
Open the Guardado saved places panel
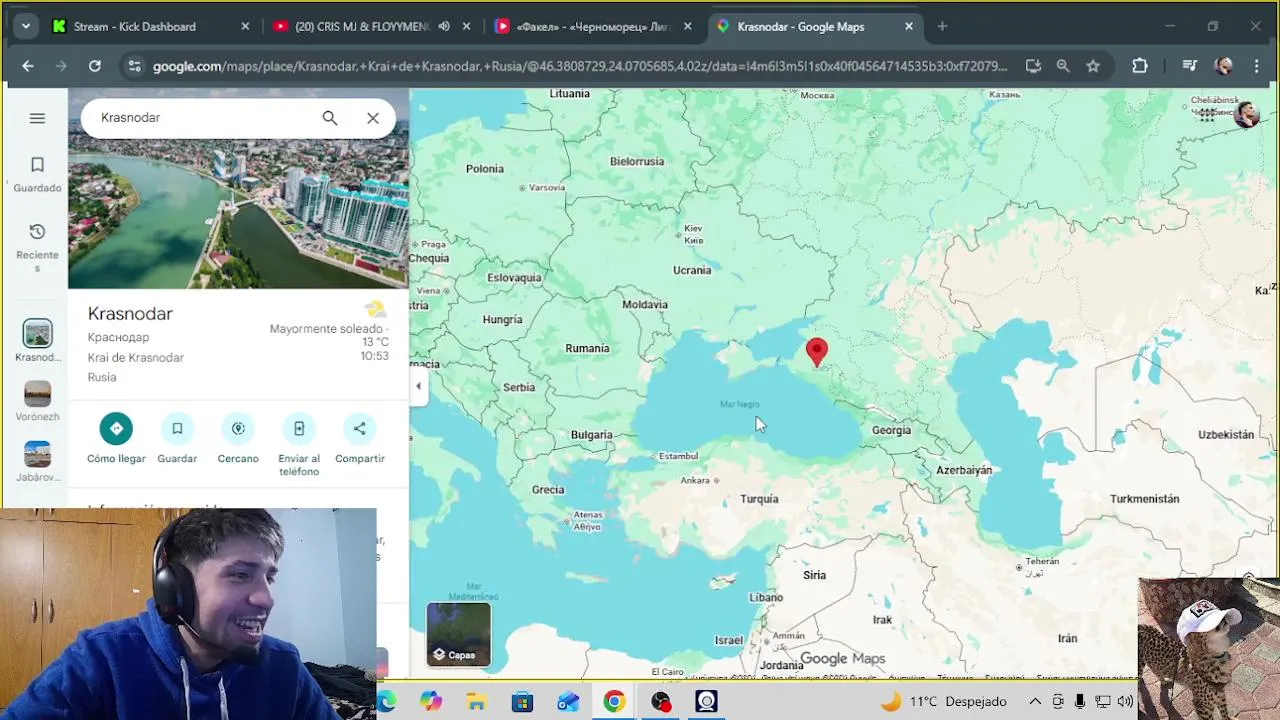37,174
